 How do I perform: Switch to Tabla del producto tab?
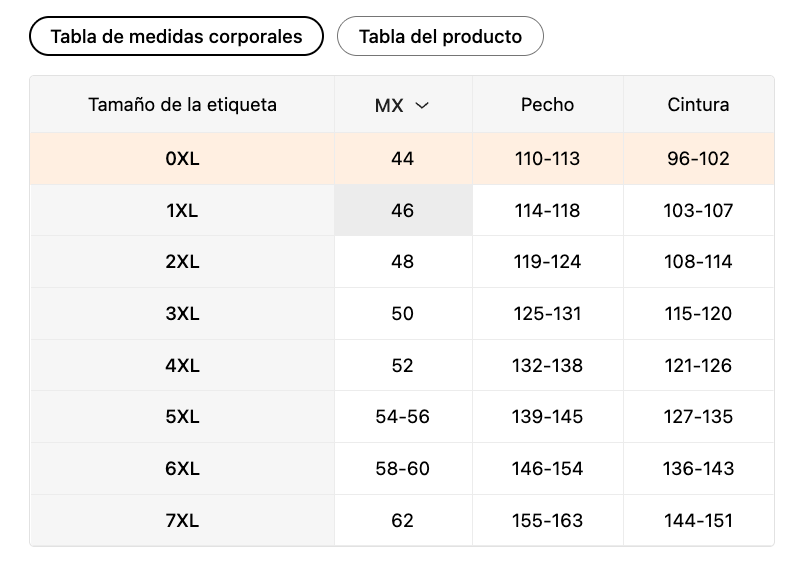tap(440, 37)
